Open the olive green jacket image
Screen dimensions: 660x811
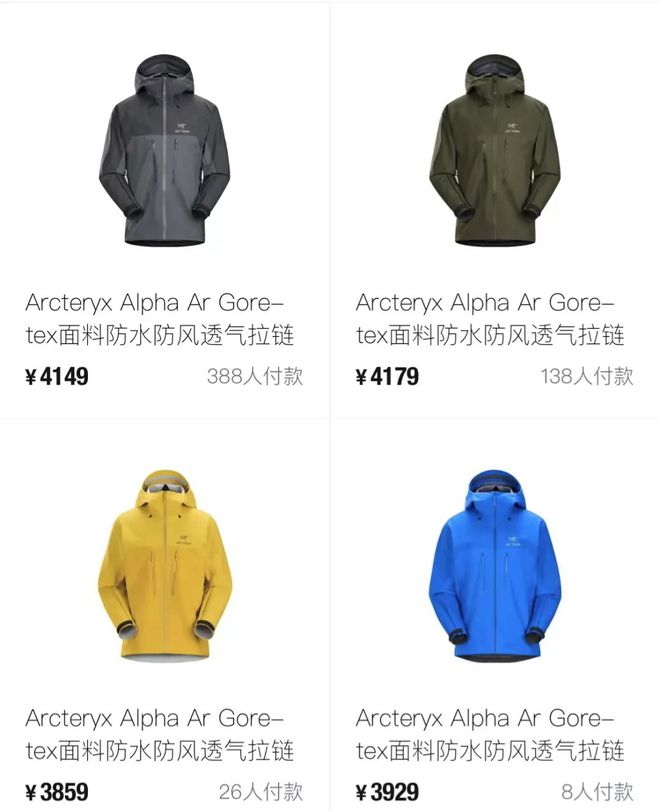coord(495,149)
